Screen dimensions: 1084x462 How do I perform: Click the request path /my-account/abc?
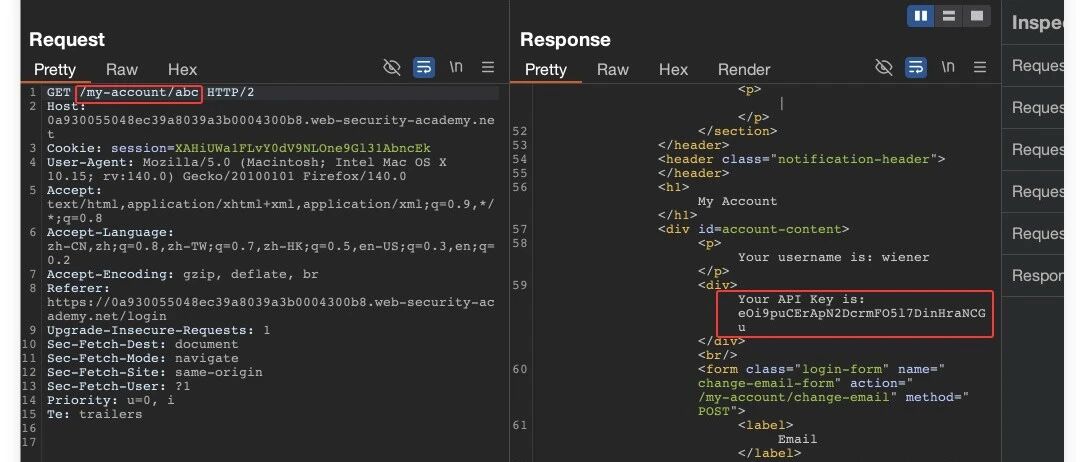click(140, 92)
